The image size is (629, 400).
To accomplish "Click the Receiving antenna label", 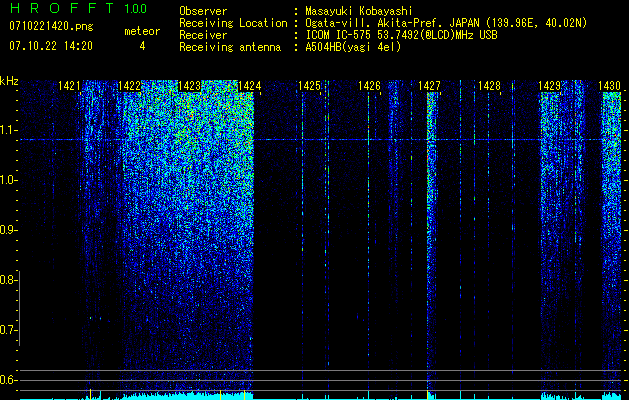I will point(230,47).
